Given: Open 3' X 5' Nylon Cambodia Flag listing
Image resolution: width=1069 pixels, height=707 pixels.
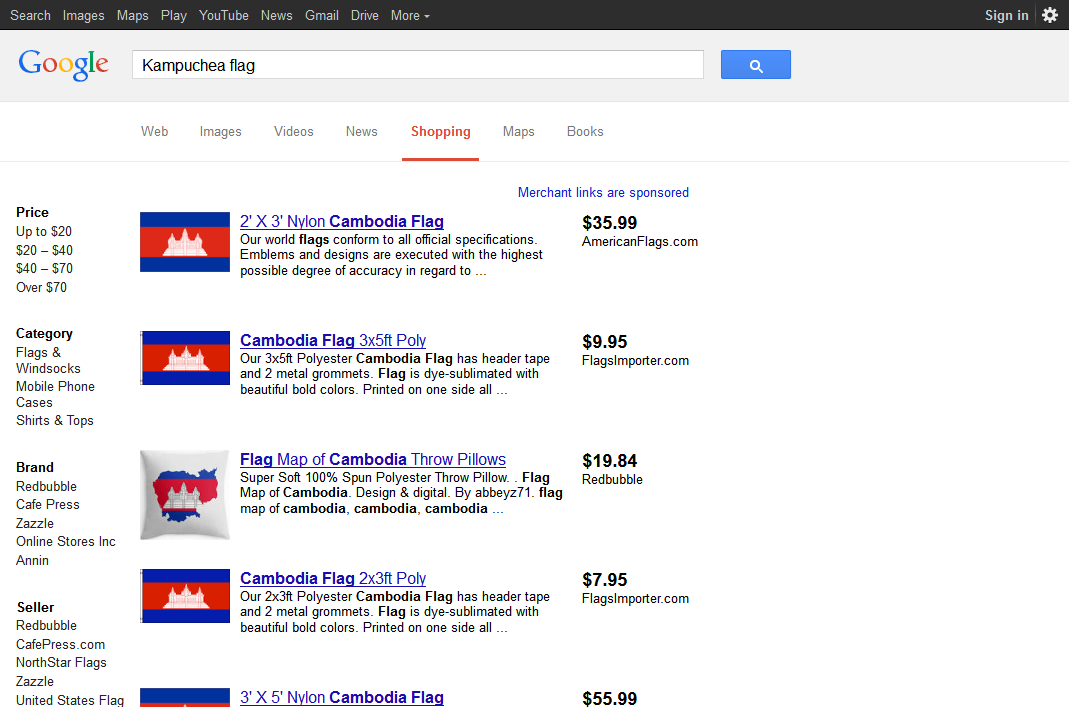Looking at the screenshot, I should pos(342,697).
